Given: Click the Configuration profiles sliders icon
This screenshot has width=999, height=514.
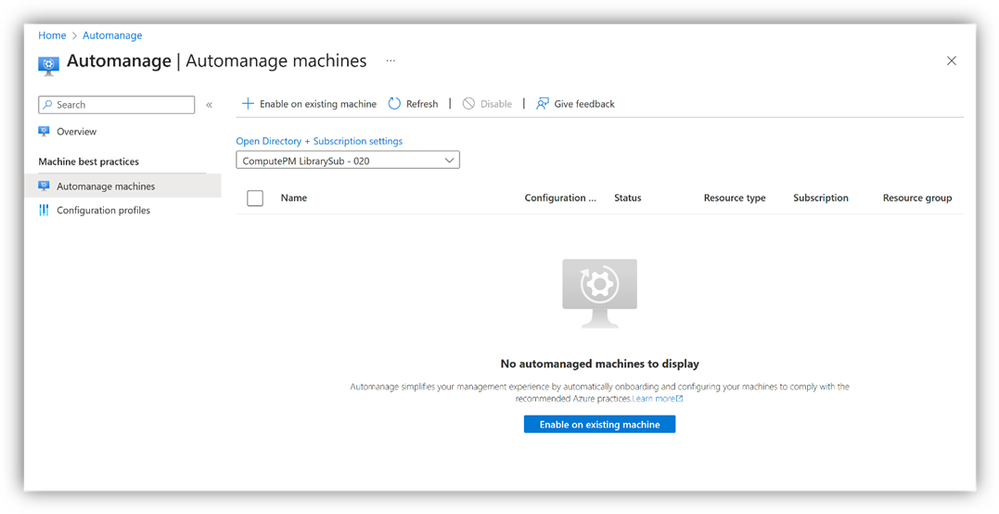Looking at the screenshot, I should [44, 210].
